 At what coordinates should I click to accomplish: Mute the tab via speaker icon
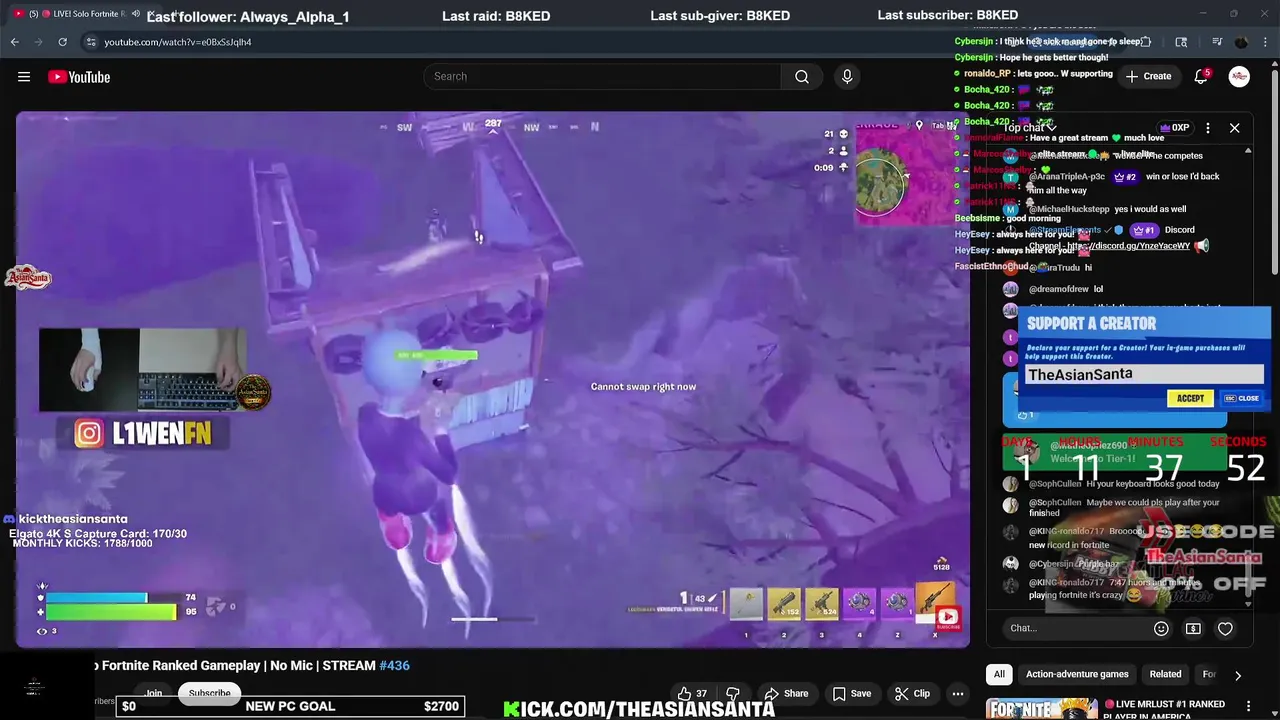pos(136,14)
